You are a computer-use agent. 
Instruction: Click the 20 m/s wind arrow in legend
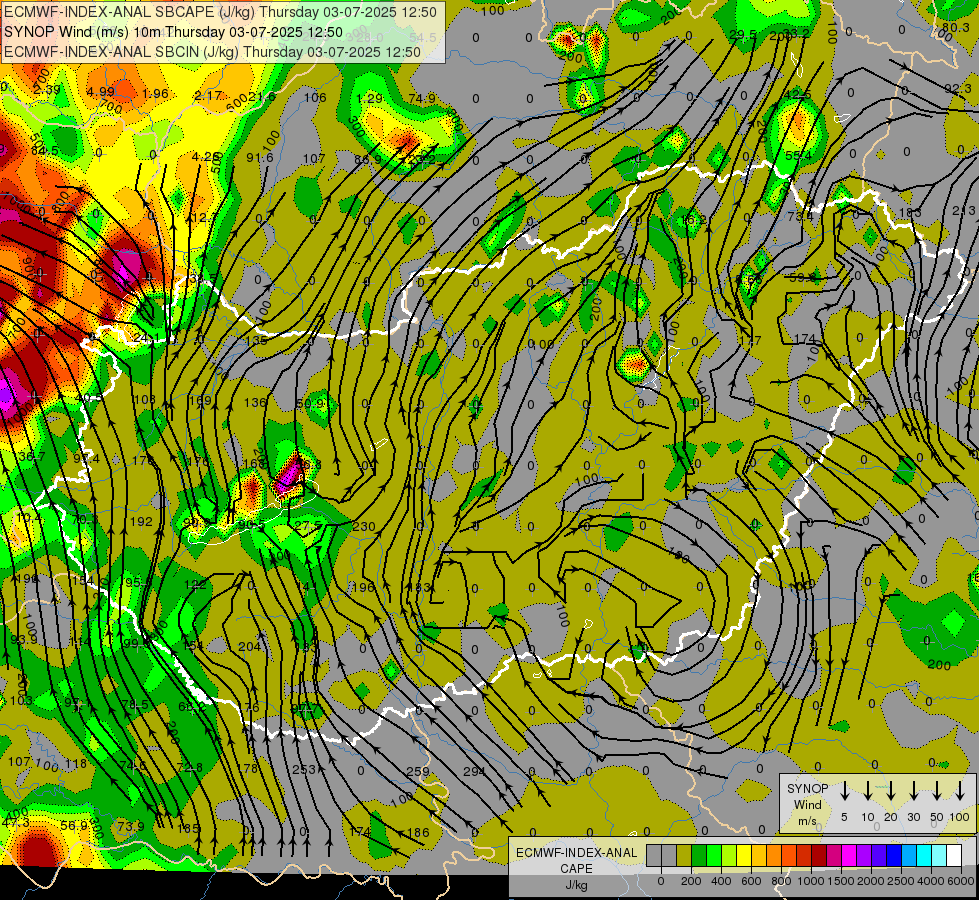pos(890,791)
